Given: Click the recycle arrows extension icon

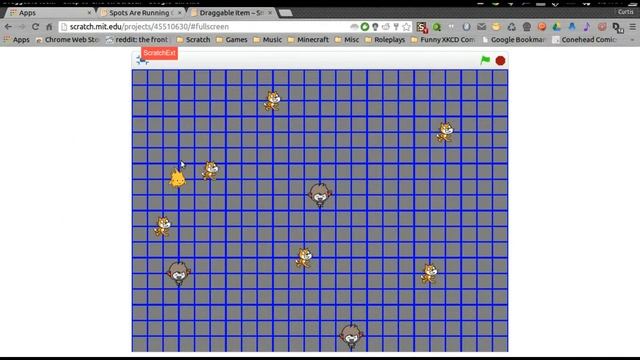Looking at the screenshot, I should (511, 27).
